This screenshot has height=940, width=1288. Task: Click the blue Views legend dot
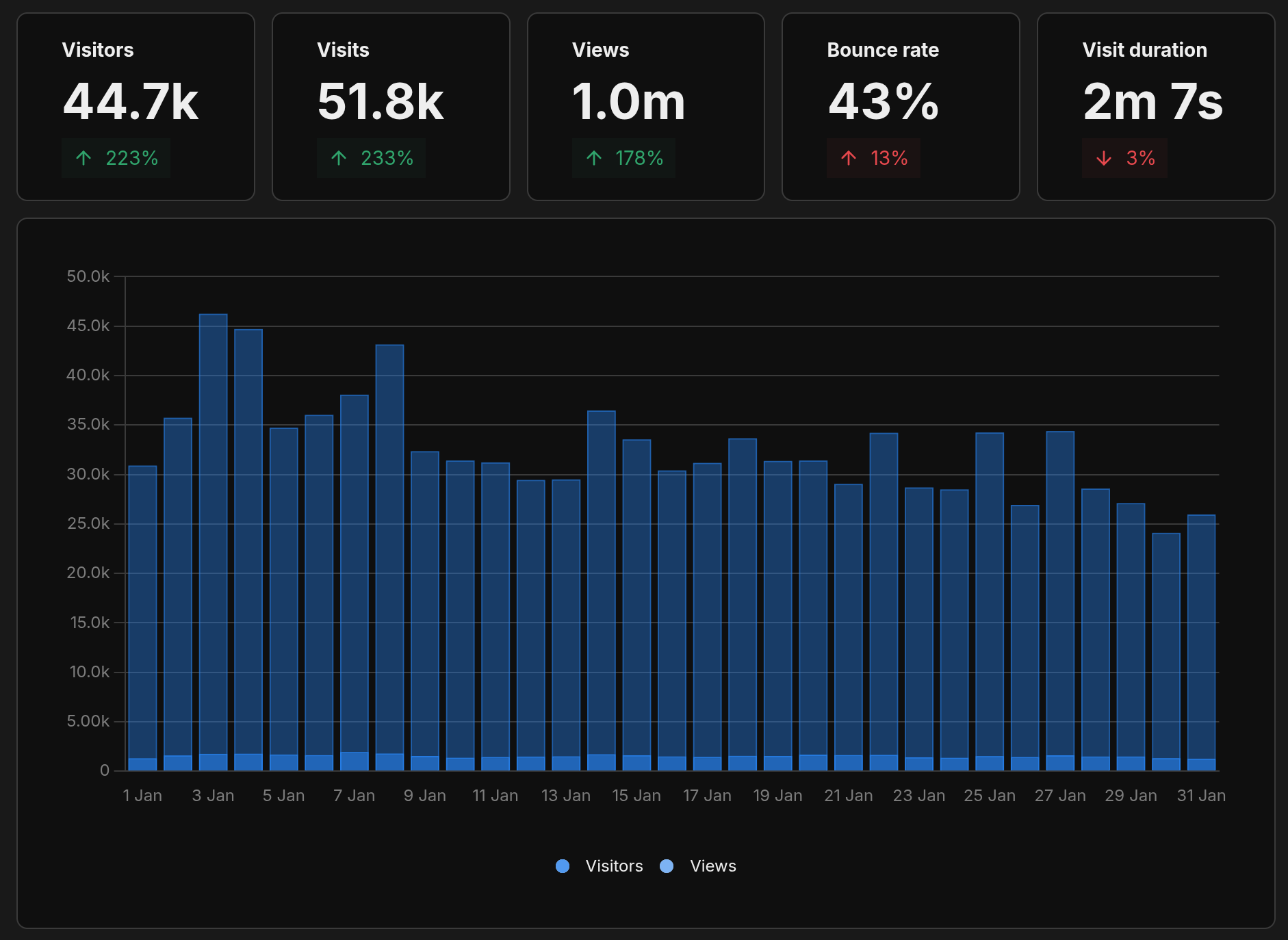666,865
